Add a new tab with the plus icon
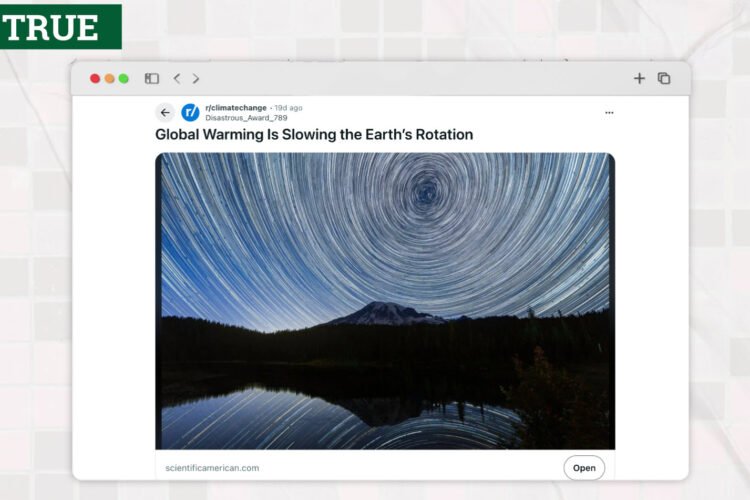 [x=639, y=78]
